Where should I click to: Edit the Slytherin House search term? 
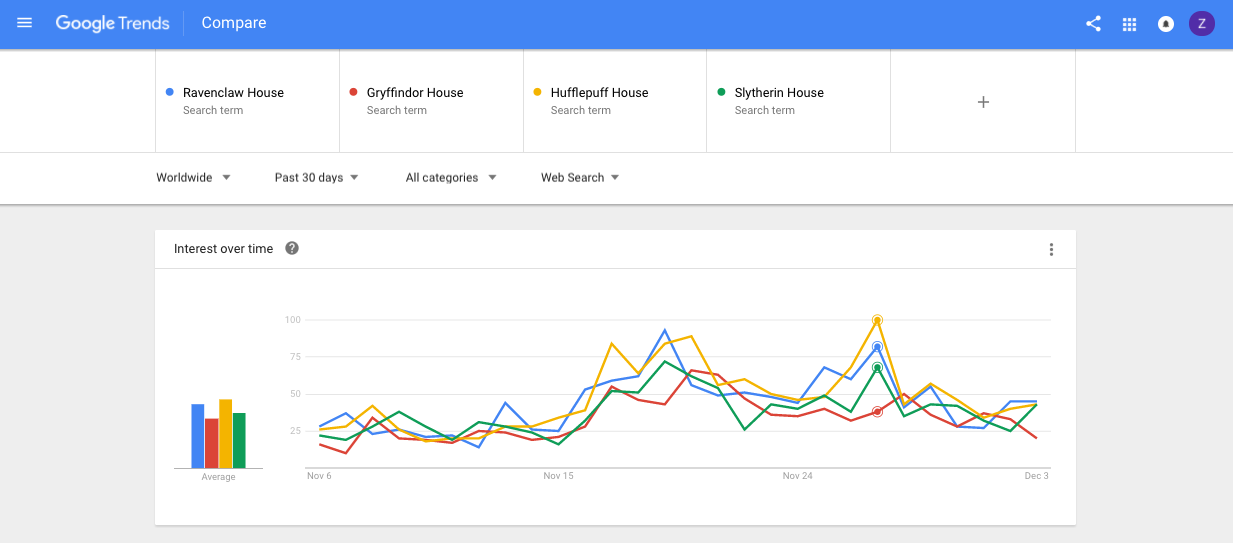pyautogui.click(x=799, y=101)
